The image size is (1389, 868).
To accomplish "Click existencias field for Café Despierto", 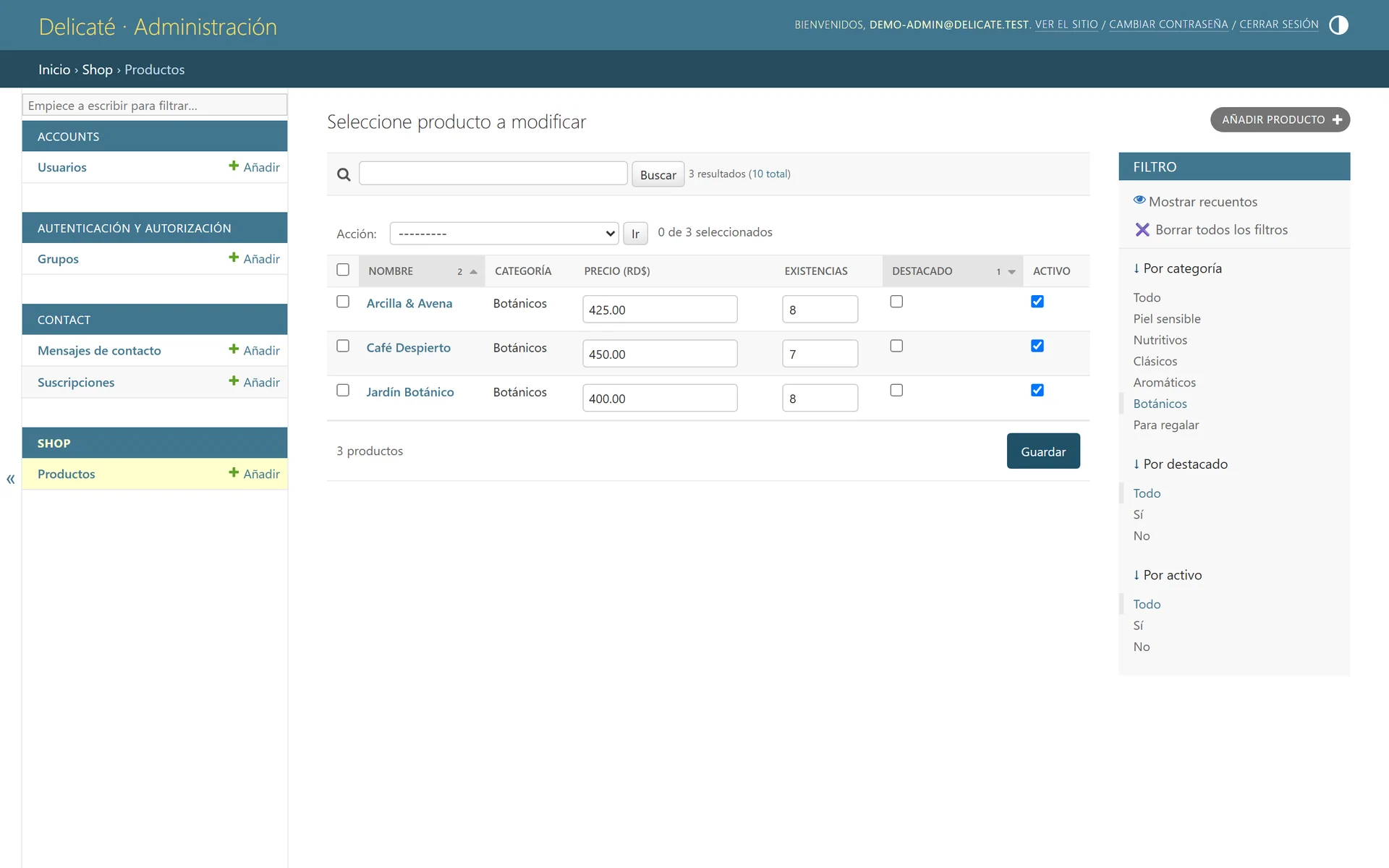I will click(820, 354).
